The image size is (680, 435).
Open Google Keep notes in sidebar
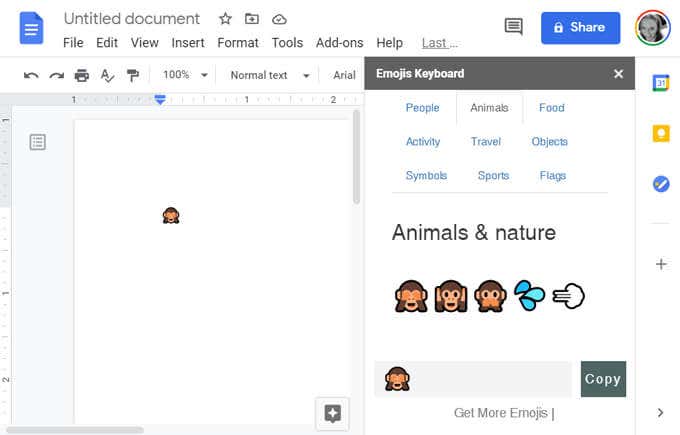tap(660, 133)
